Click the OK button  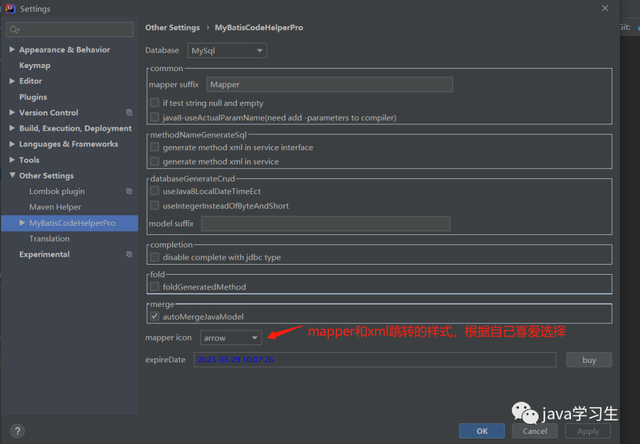482,431
